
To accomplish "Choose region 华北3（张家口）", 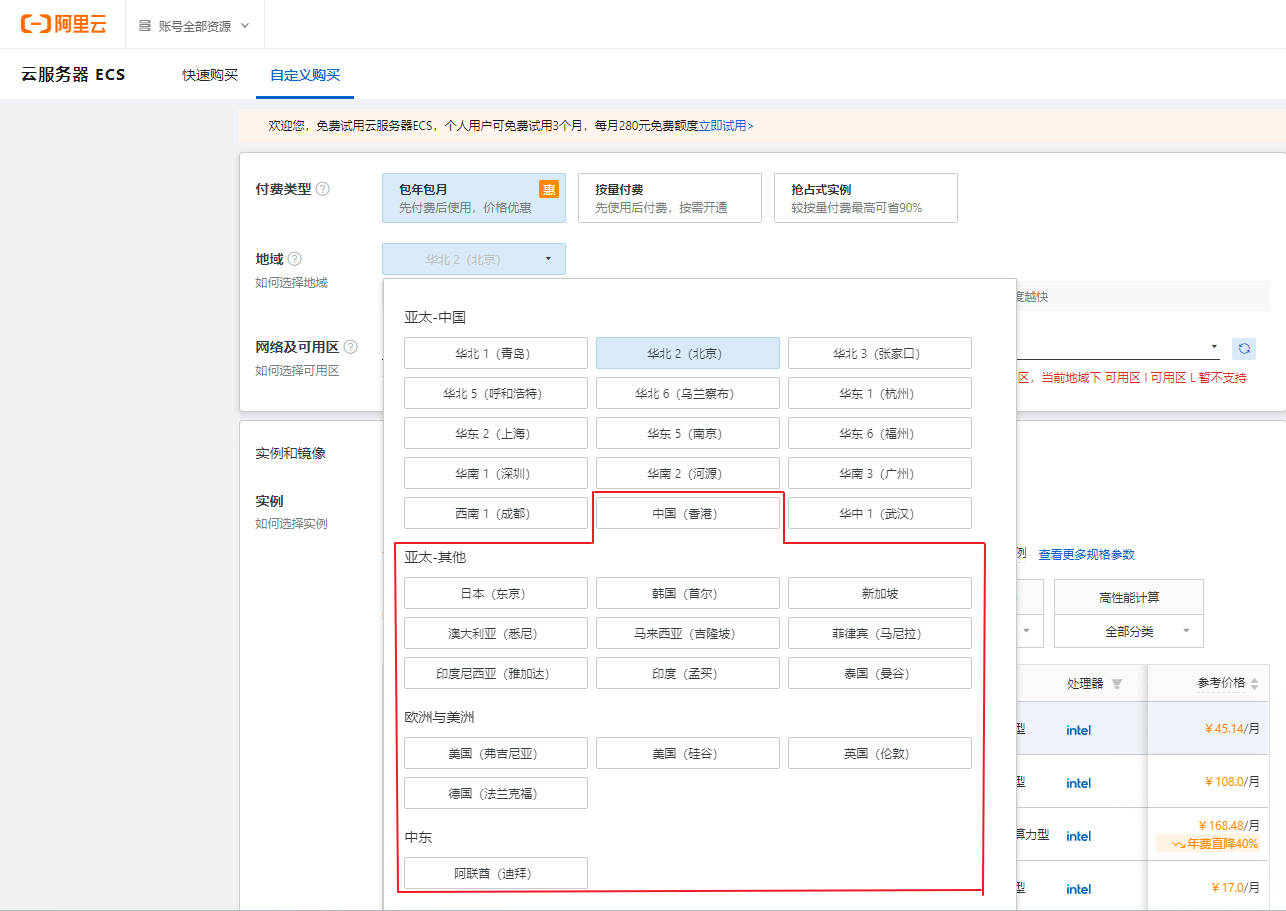I will tap(880, 353).
